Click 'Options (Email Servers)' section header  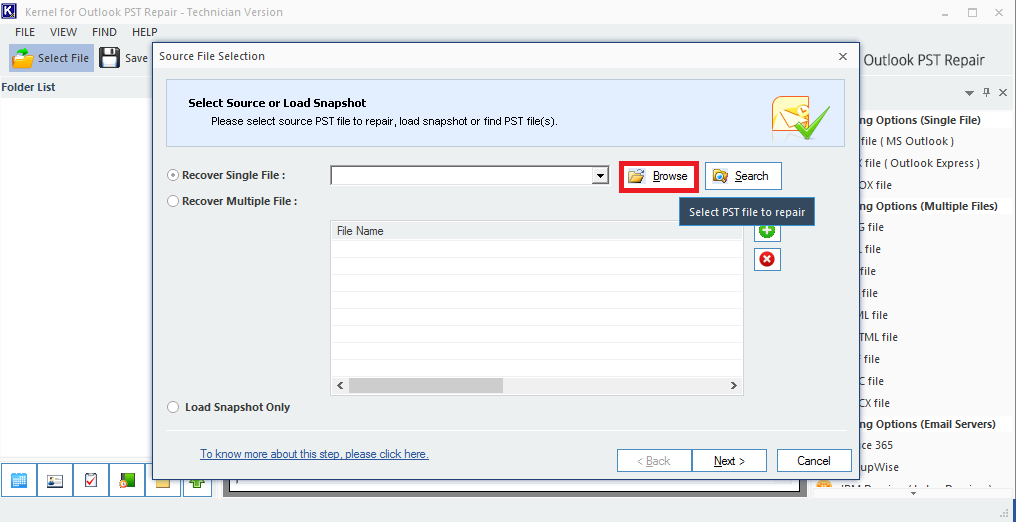click(x=928, y=424)
